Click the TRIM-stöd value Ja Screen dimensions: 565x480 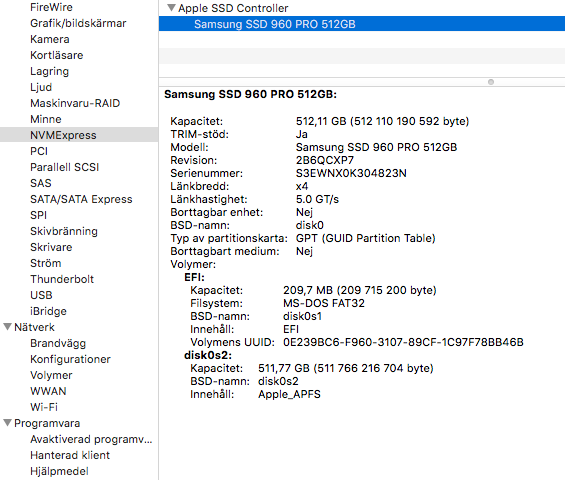coord(302,134)
